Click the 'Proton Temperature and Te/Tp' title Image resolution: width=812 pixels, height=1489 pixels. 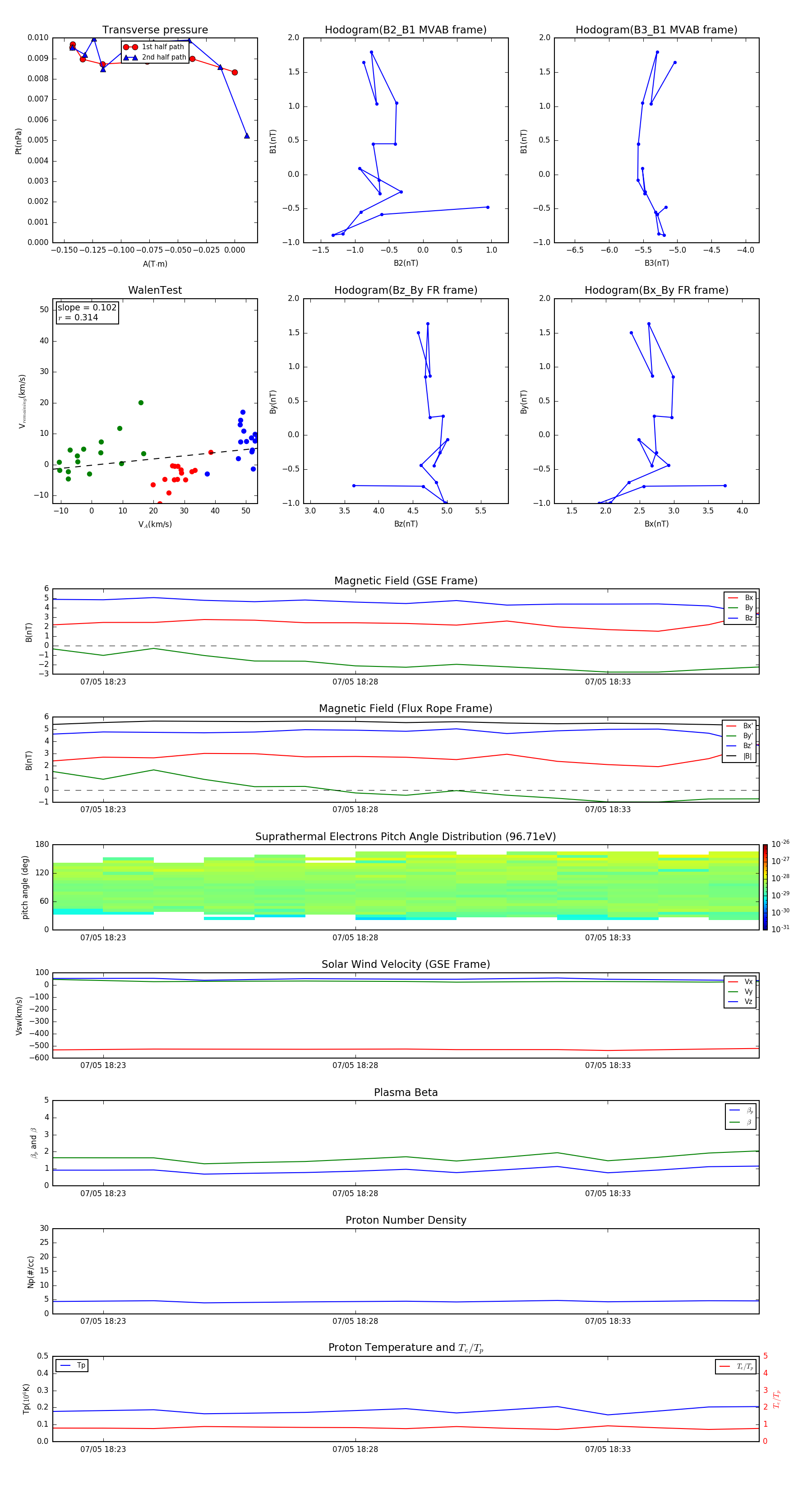click(406, 1348)
